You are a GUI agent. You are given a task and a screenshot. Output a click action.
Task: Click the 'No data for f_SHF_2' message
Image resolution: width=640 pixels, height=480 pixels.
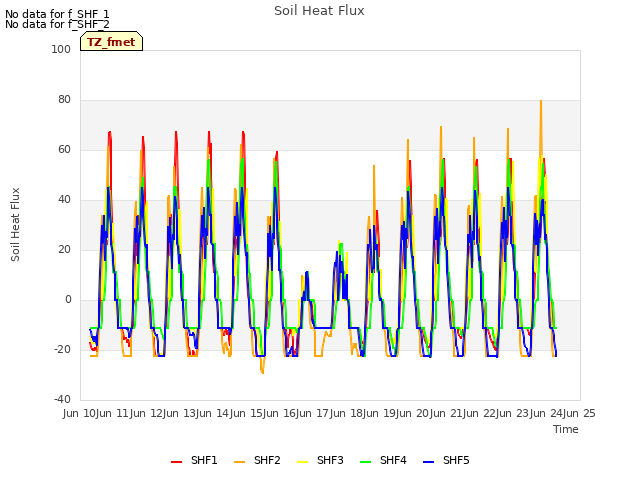[x=57, y=24]
